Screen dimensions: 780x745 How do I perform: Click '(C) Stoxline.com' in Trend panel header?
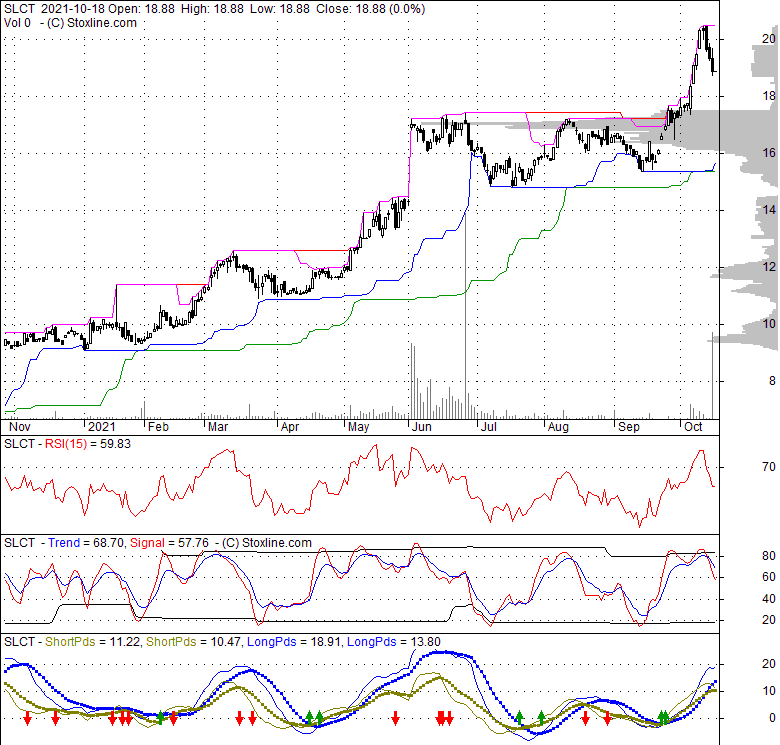tap(267, 543)
